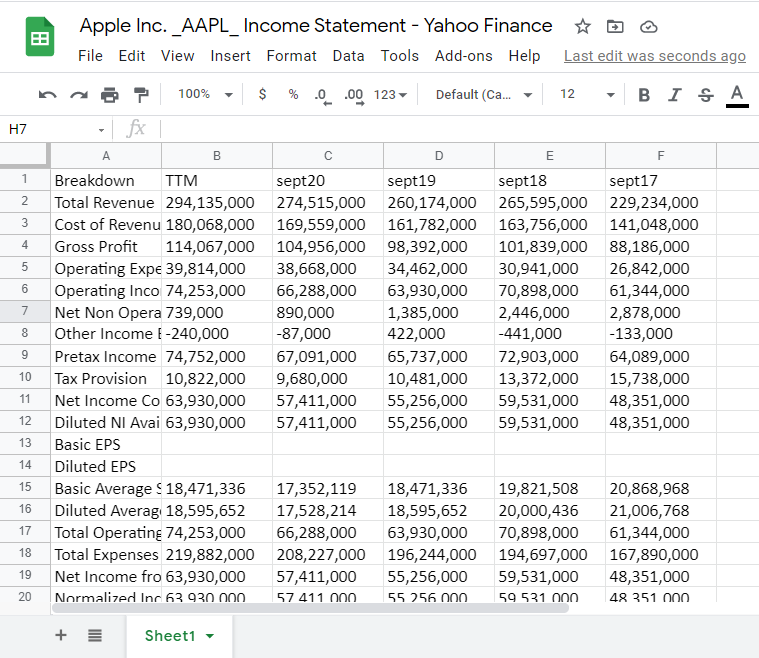Viewport: 759px width, 658px height.
Task: Click the 'Breakdown' cell
Action: (x=106, y=180)
